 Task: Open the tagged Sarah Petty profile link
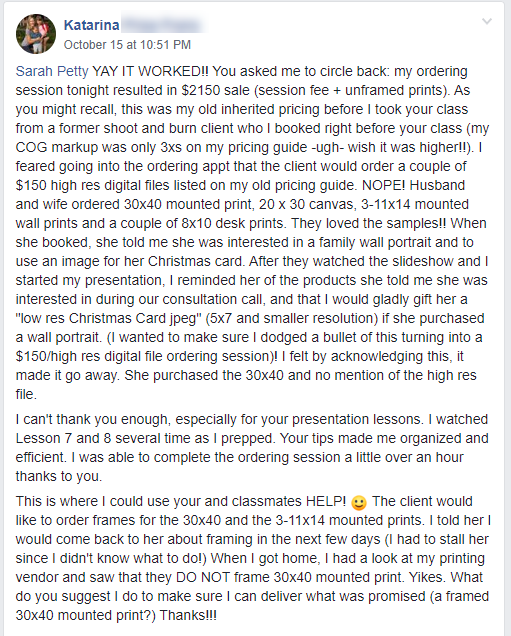52,71
